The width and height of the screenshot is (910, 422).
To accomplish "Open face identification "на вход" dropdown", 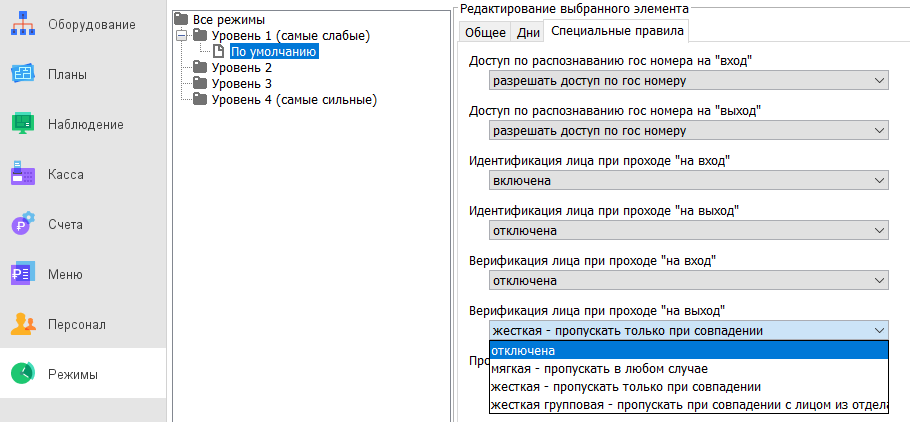I will (688, 180).
